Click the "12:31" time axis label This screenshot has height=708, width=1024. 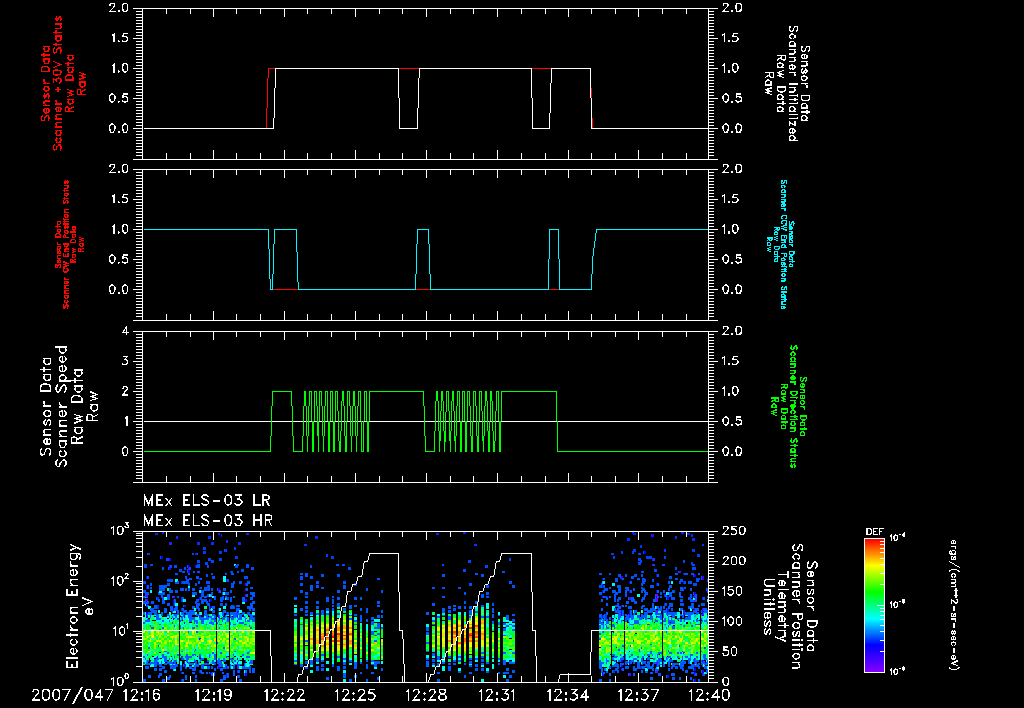point(496,696)
